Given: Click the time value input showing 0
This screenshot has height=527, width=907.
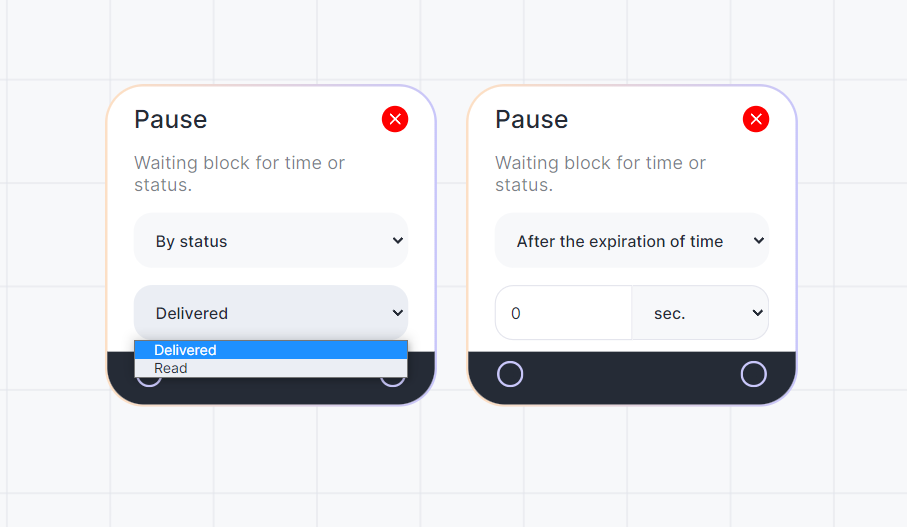Looking at the screenshot, I should pos(564,313).
